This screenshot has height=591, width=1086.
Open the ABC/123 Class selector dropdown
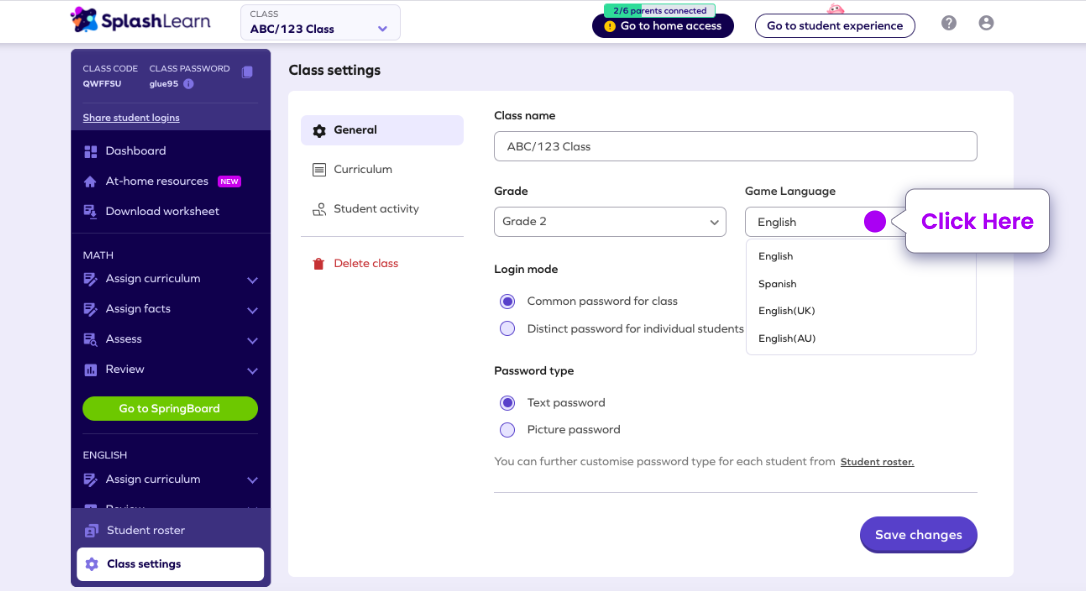click(319, 22)
